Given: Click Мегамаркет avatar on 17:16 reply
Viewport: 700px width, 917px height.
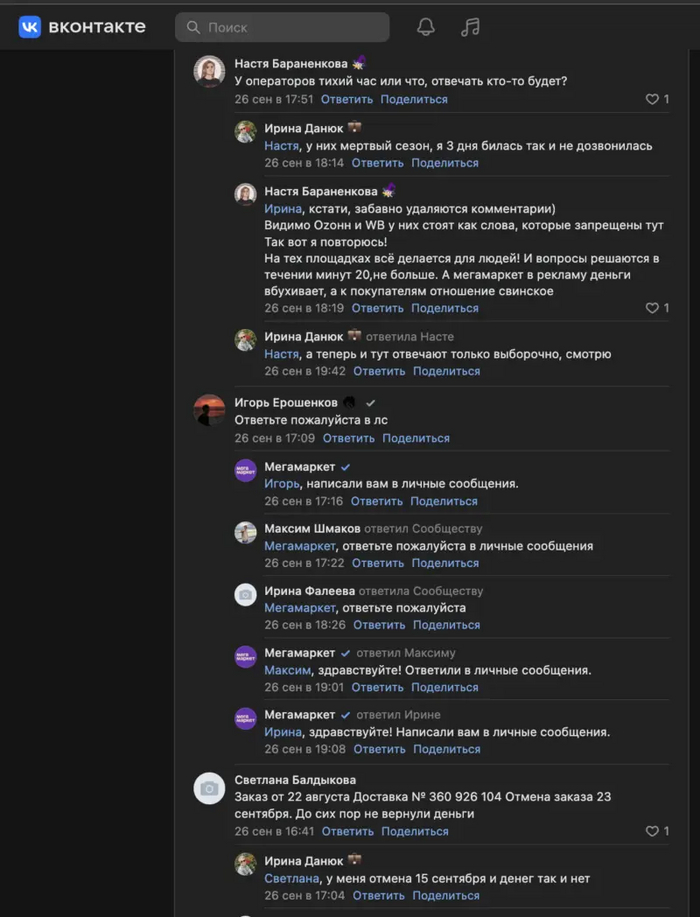Looking at the screenshot, I should point(246,470).
